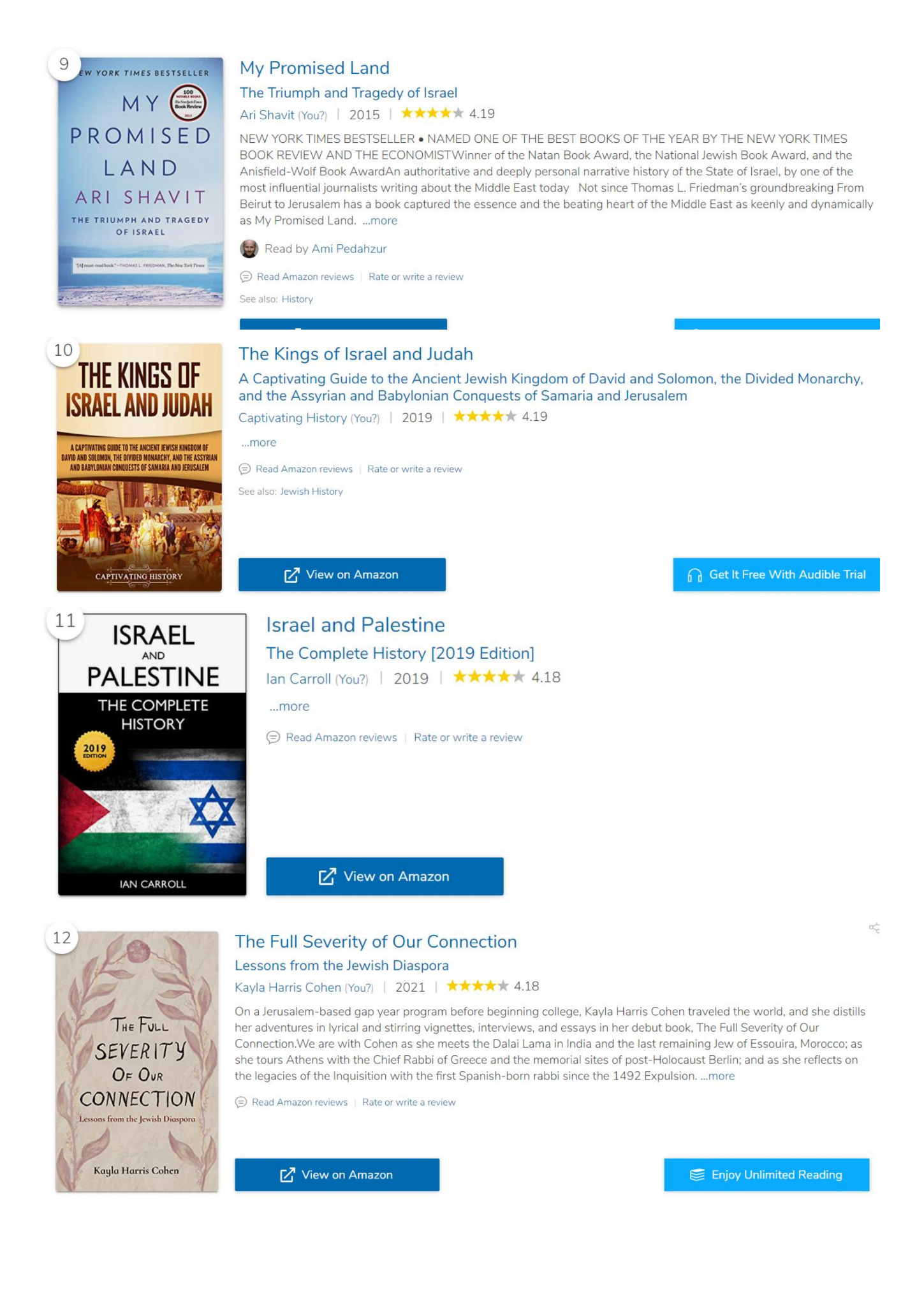Click the star rating for Israel and Palestine

(x=488, y=677)
